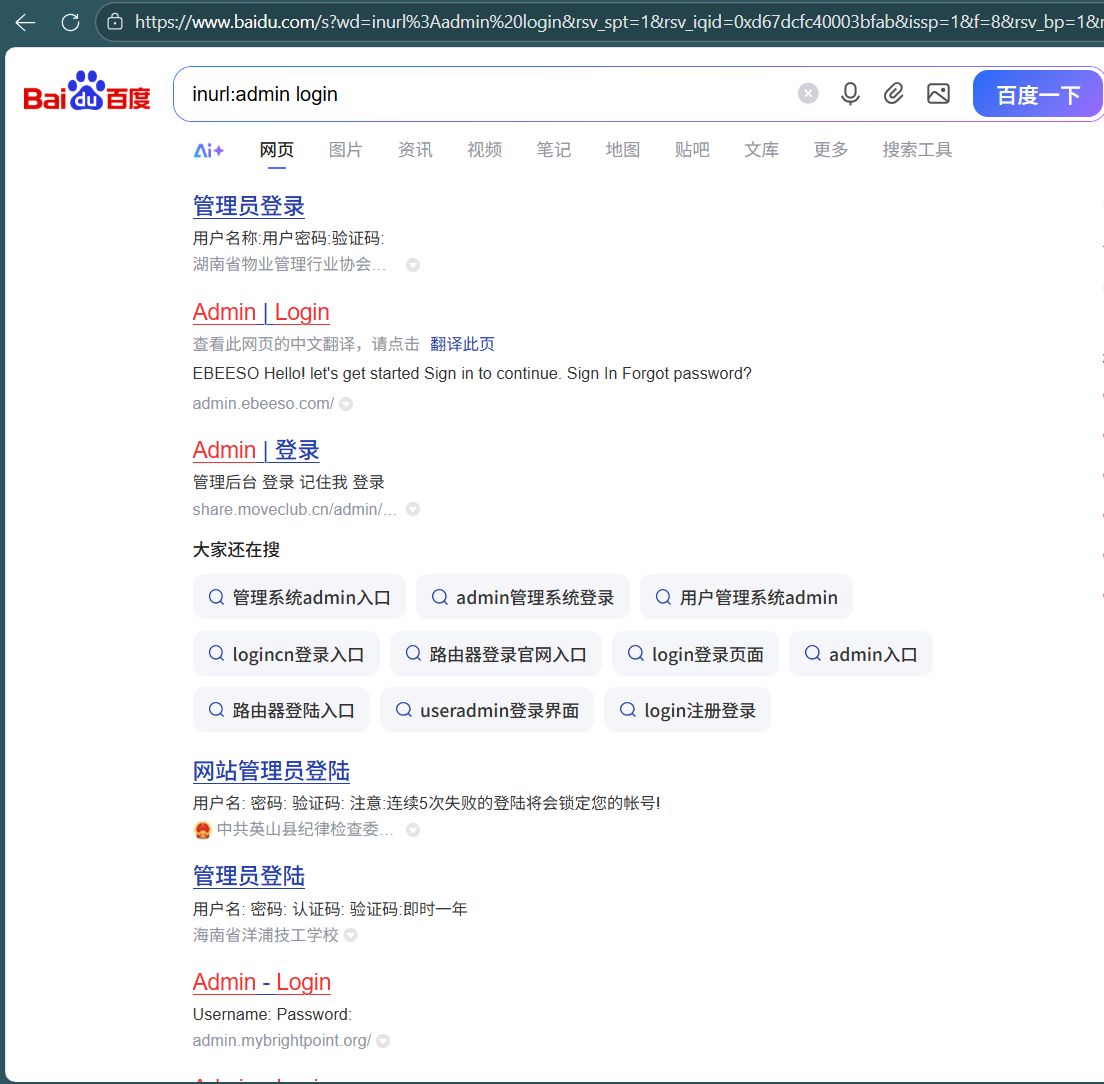The width and height of the screenshot is (1104, 1084).
Task: Open the 贴吧 tab
Action: point(692,150)
